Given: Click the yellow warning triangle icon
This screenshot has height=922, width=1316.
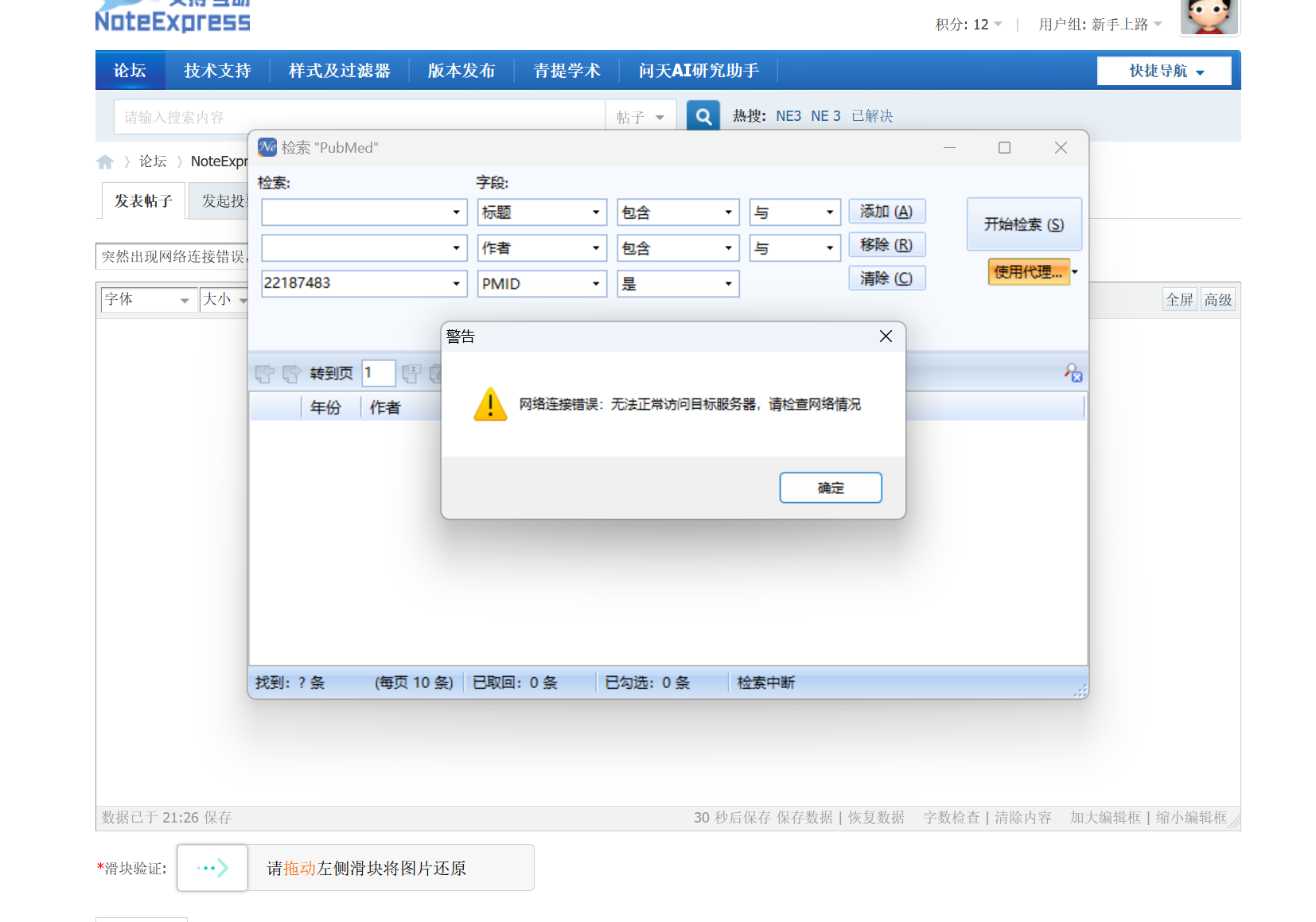Looking at the screenshot, I should (x=490, y=404).
